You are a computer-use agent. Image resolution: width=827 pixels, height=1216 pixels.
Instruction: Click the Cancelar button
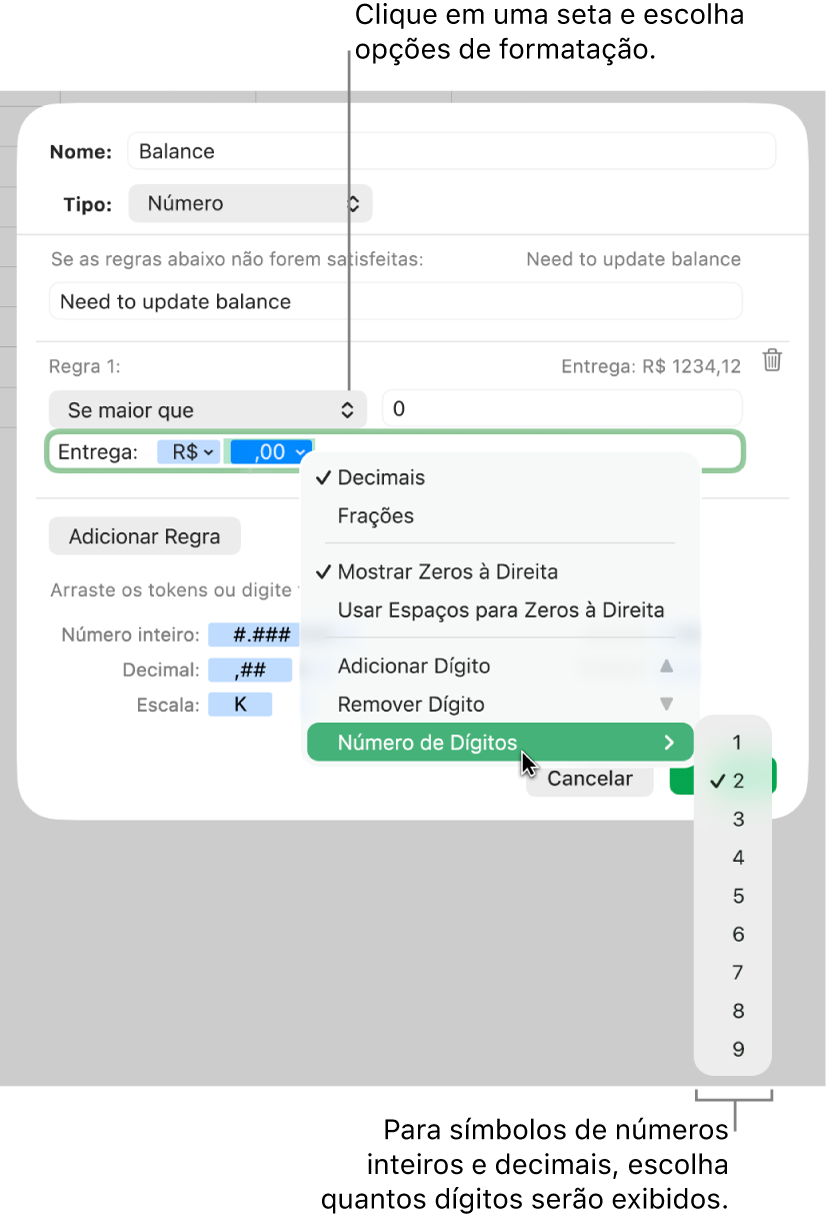click(x=589, y=778)
